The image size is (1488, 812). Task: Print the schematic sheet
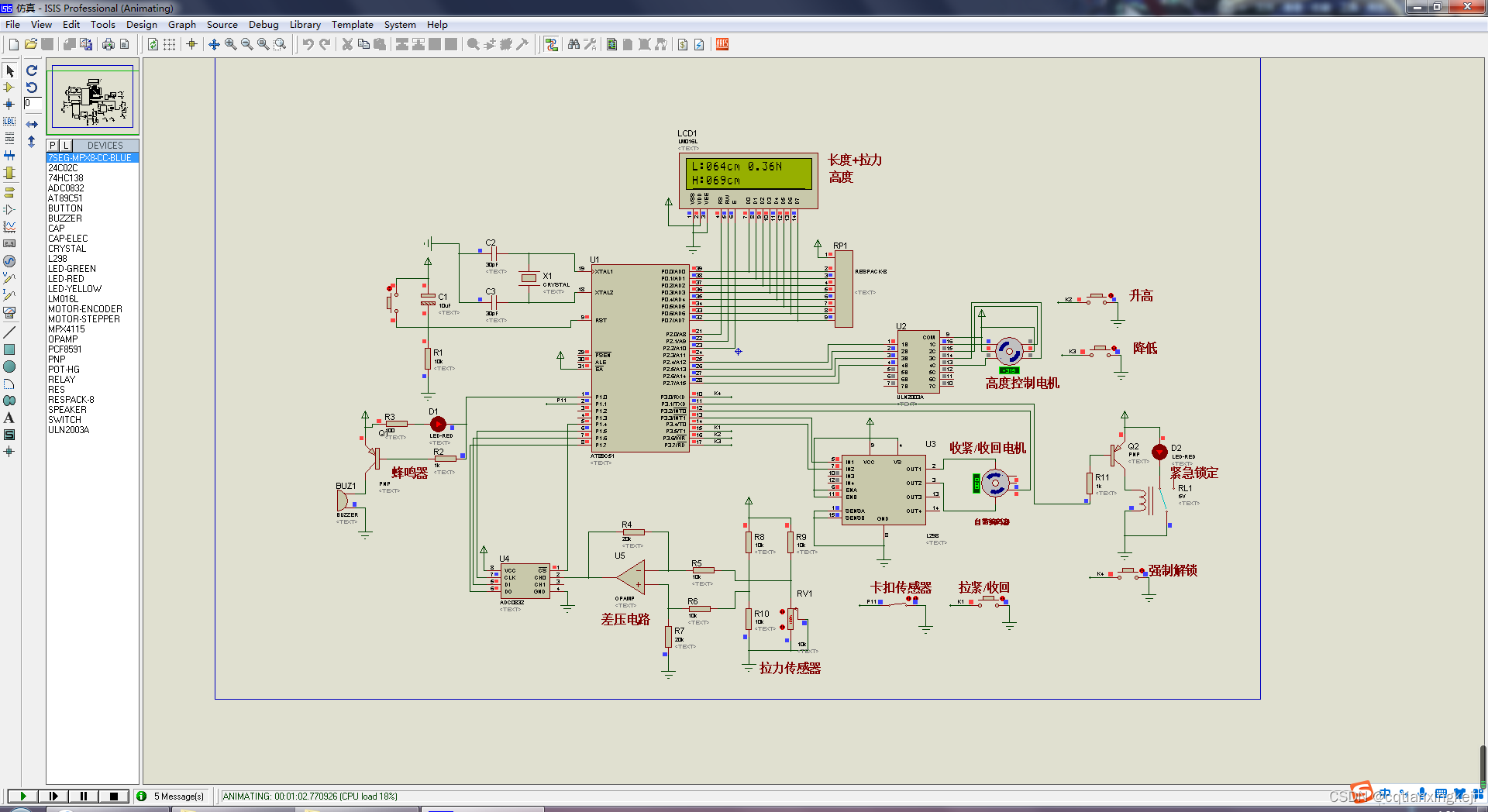pos(108,44)
